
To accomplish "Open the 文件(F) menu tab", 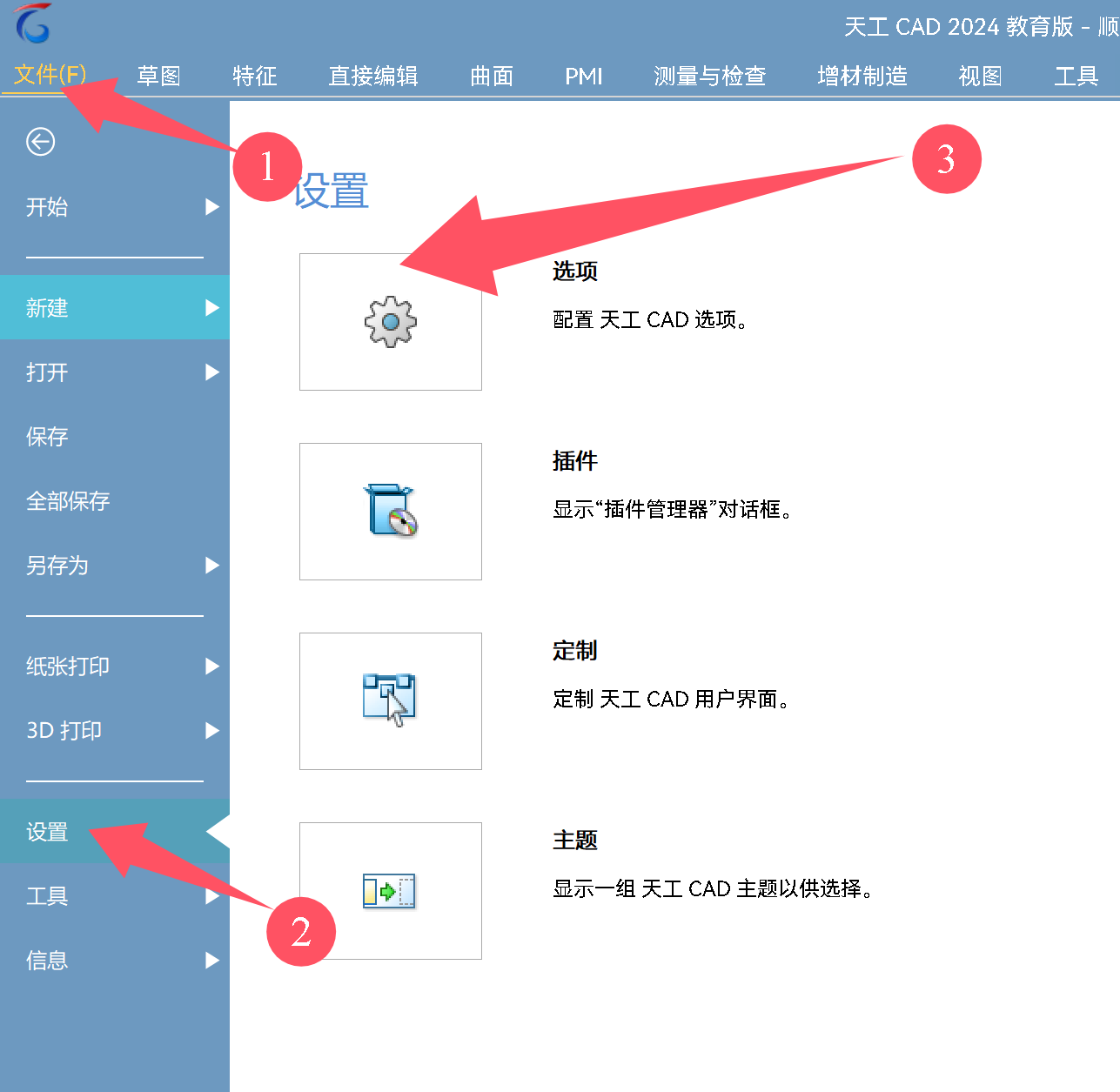I will [50, 76].
